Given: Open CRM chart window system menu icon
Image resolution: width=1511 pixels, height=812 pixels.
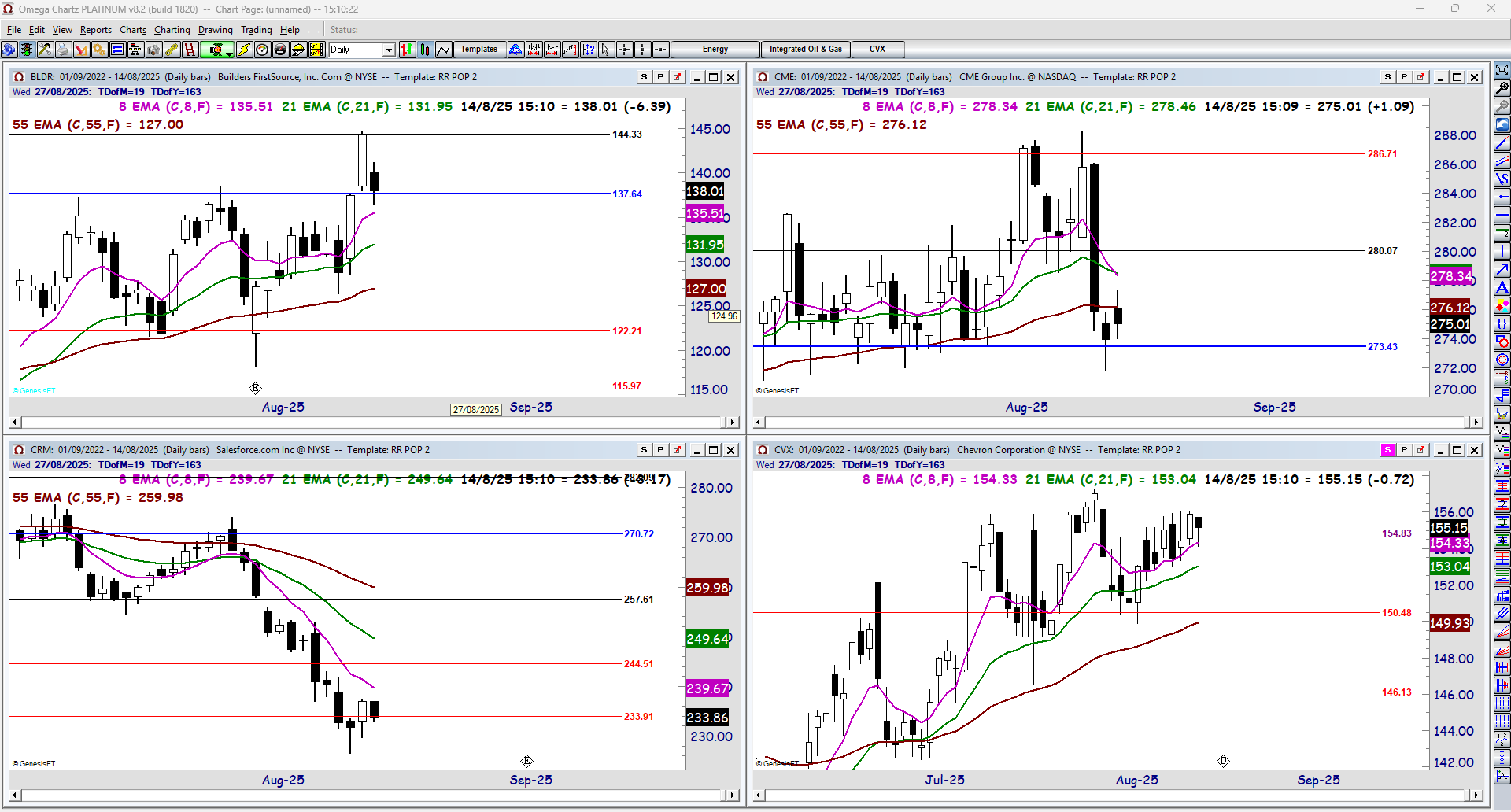Looking at the screenshot, I should pos(18,450).
